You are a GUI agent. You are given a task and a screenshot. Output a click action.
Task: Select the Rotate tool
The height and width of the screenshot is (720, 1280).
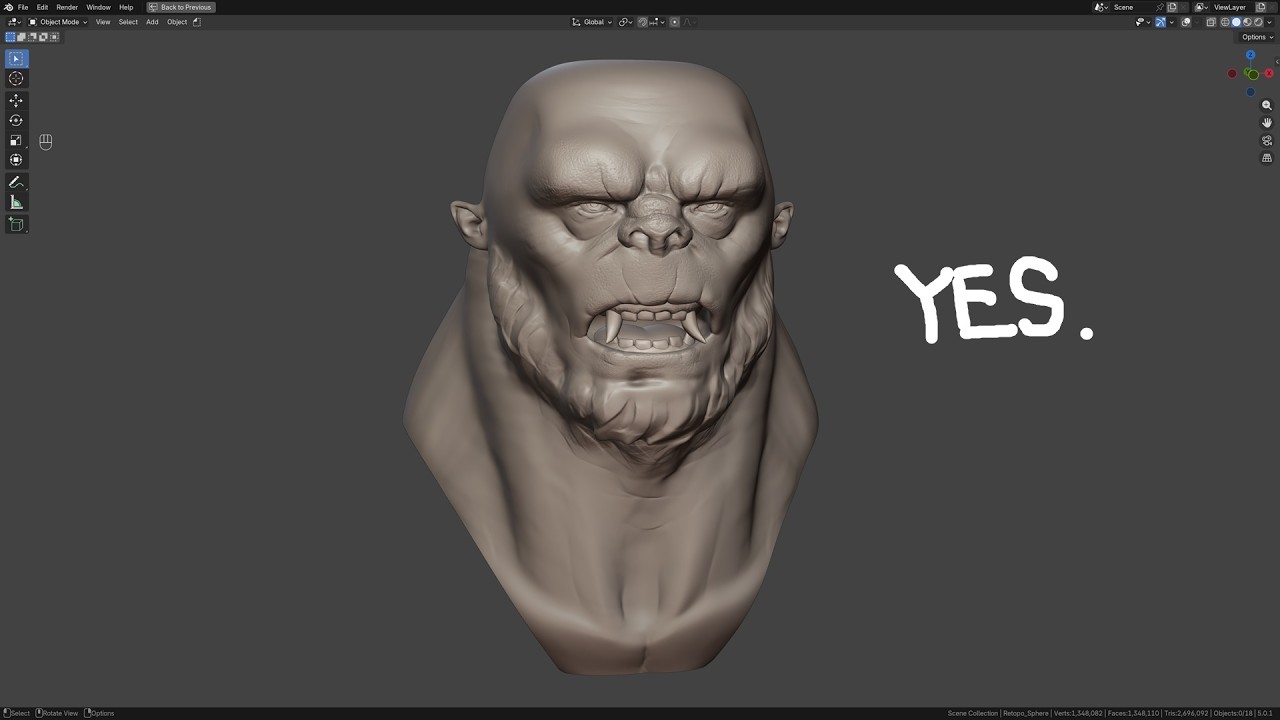coord(16,120)
